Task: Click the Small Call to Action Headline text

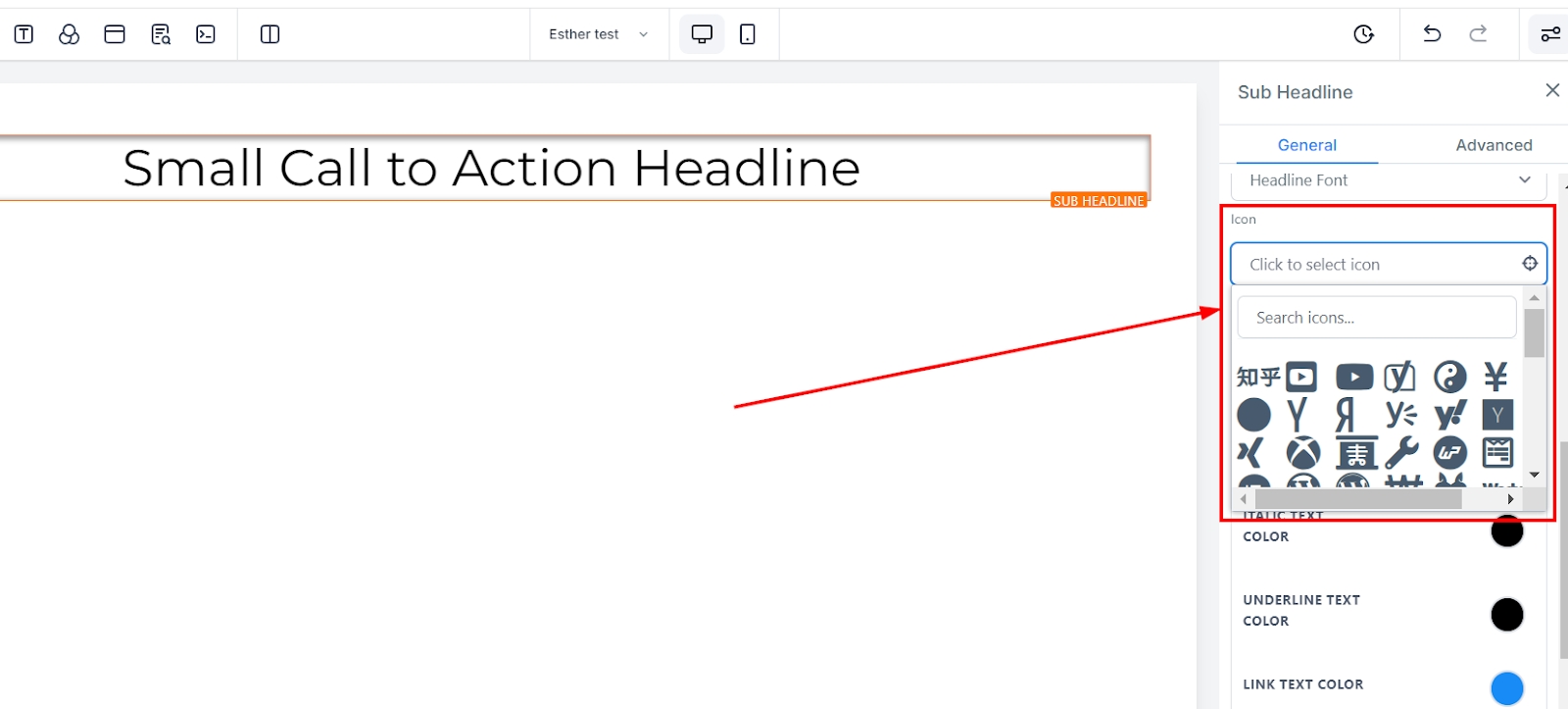Action: (x=492, y=168)
